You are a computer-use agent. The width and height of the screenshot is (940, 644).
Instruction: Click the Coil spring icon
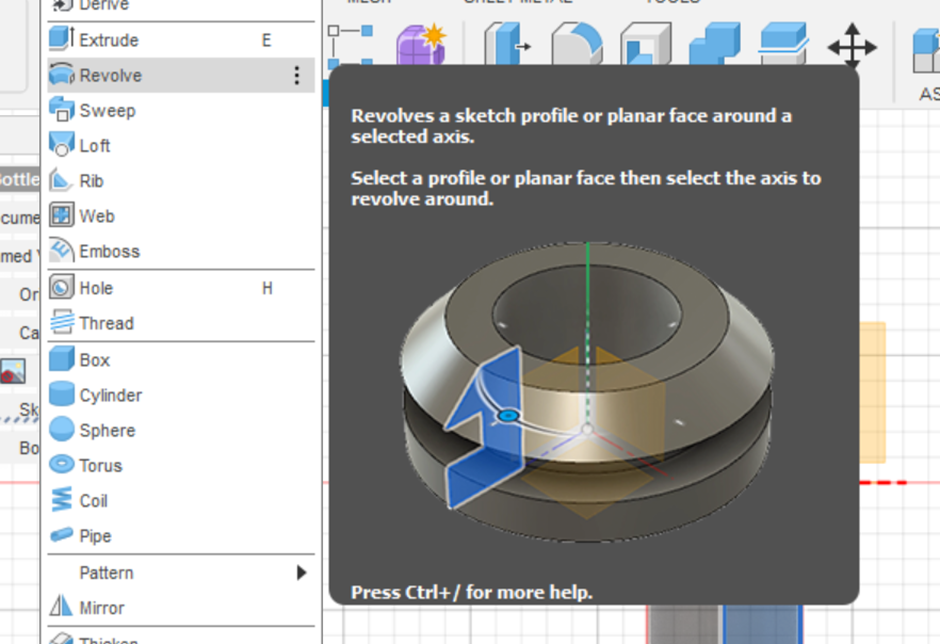tap(61, 499)
